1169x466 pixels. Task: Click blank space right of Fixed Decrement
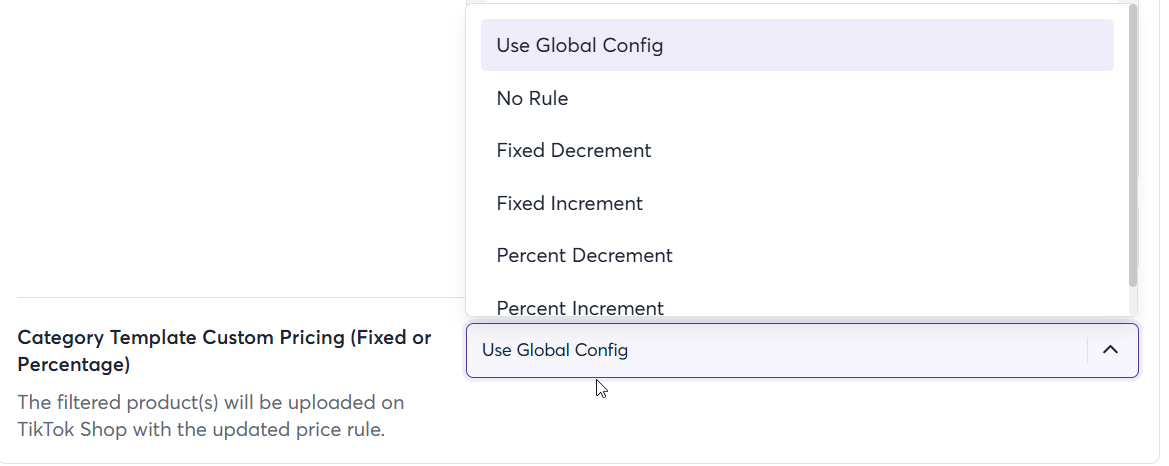880,150
